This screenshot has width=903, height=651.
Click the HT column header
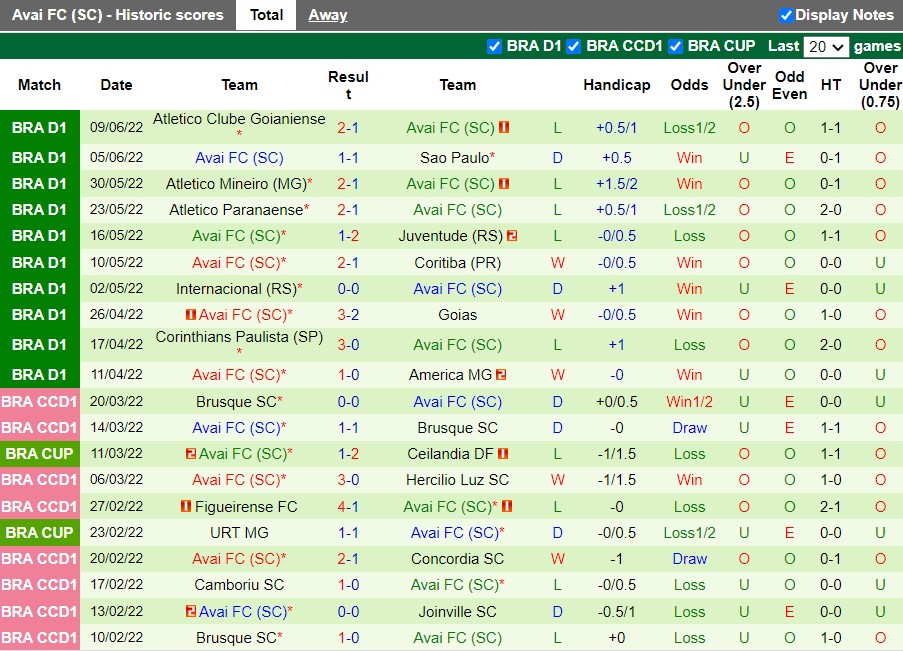831,85
